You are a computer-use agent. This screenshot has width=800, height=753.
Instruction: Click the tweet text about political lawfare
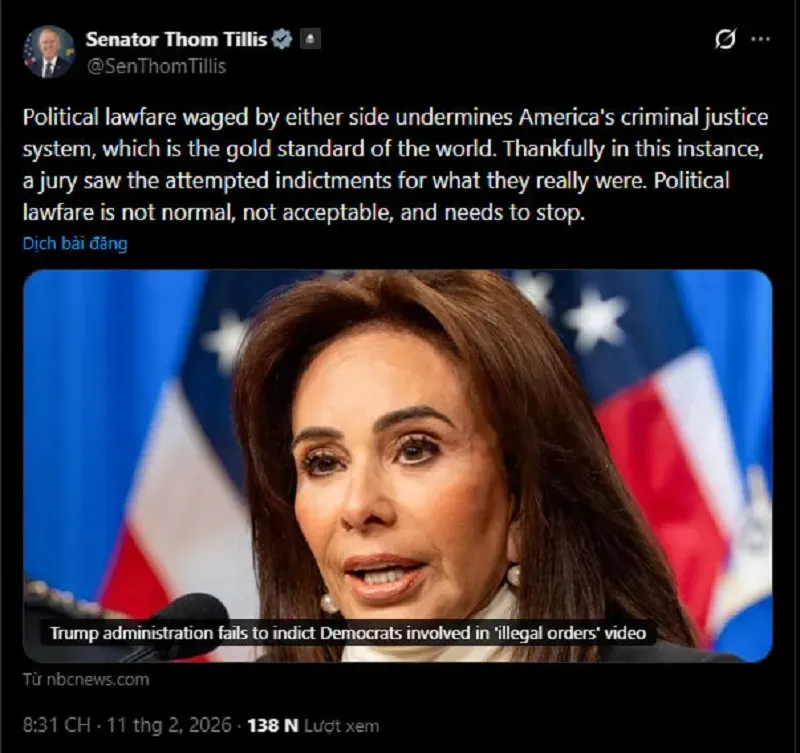coord(395,165)
